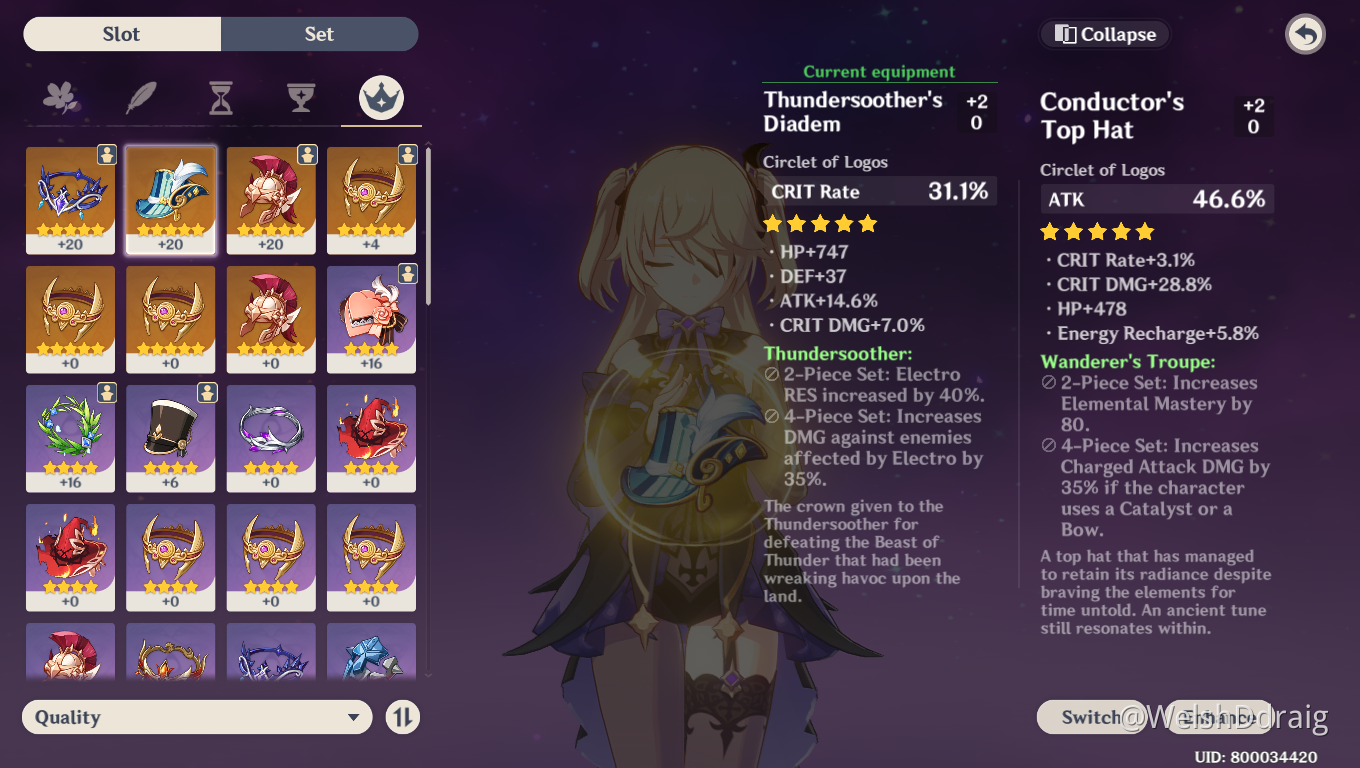This screenshot has height=768, width=1360.
Task: Select the green laurel wreath +16 artifact
Action: tap(70, 438)
